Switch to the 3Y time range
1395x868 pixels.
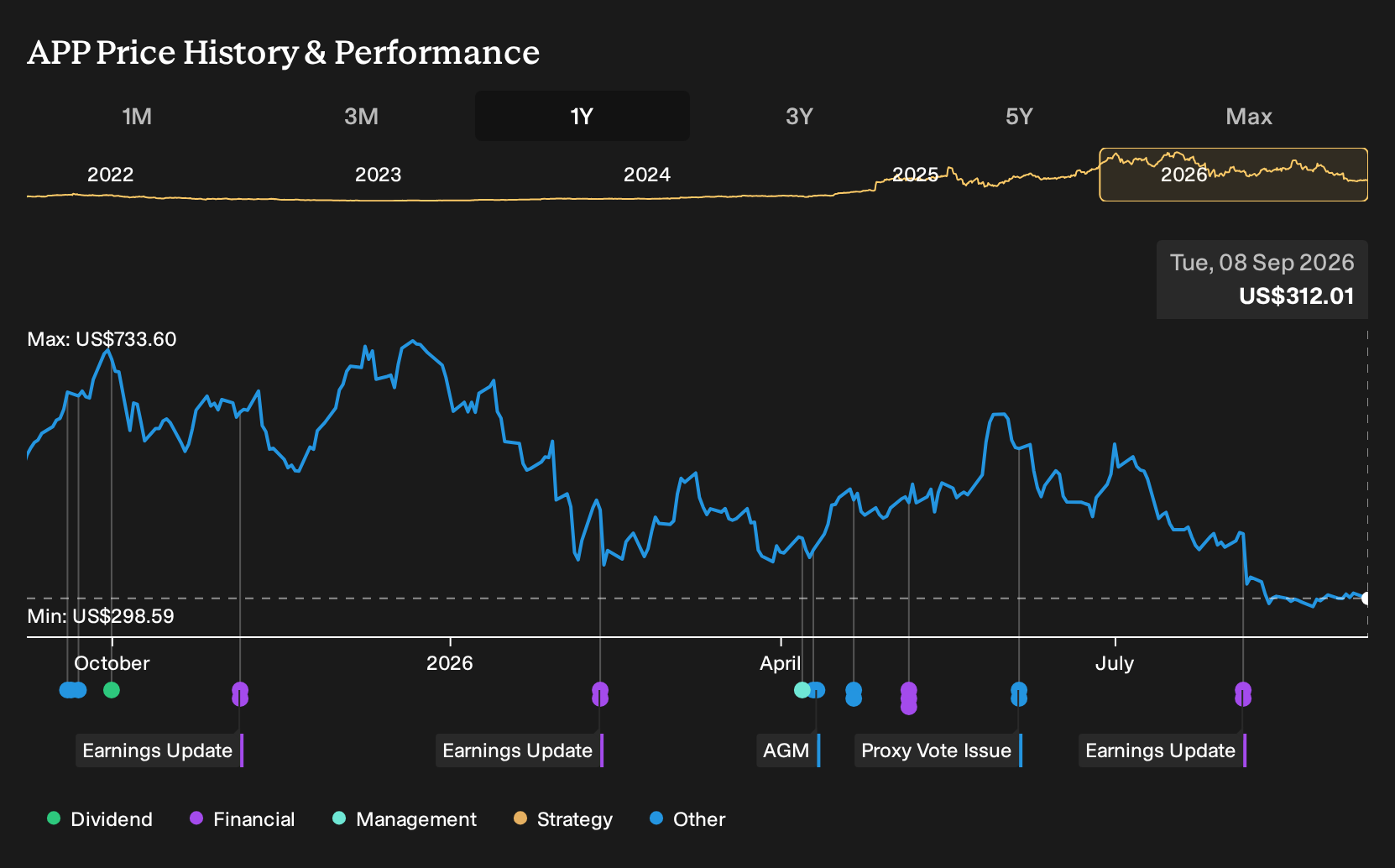(799, 116)
